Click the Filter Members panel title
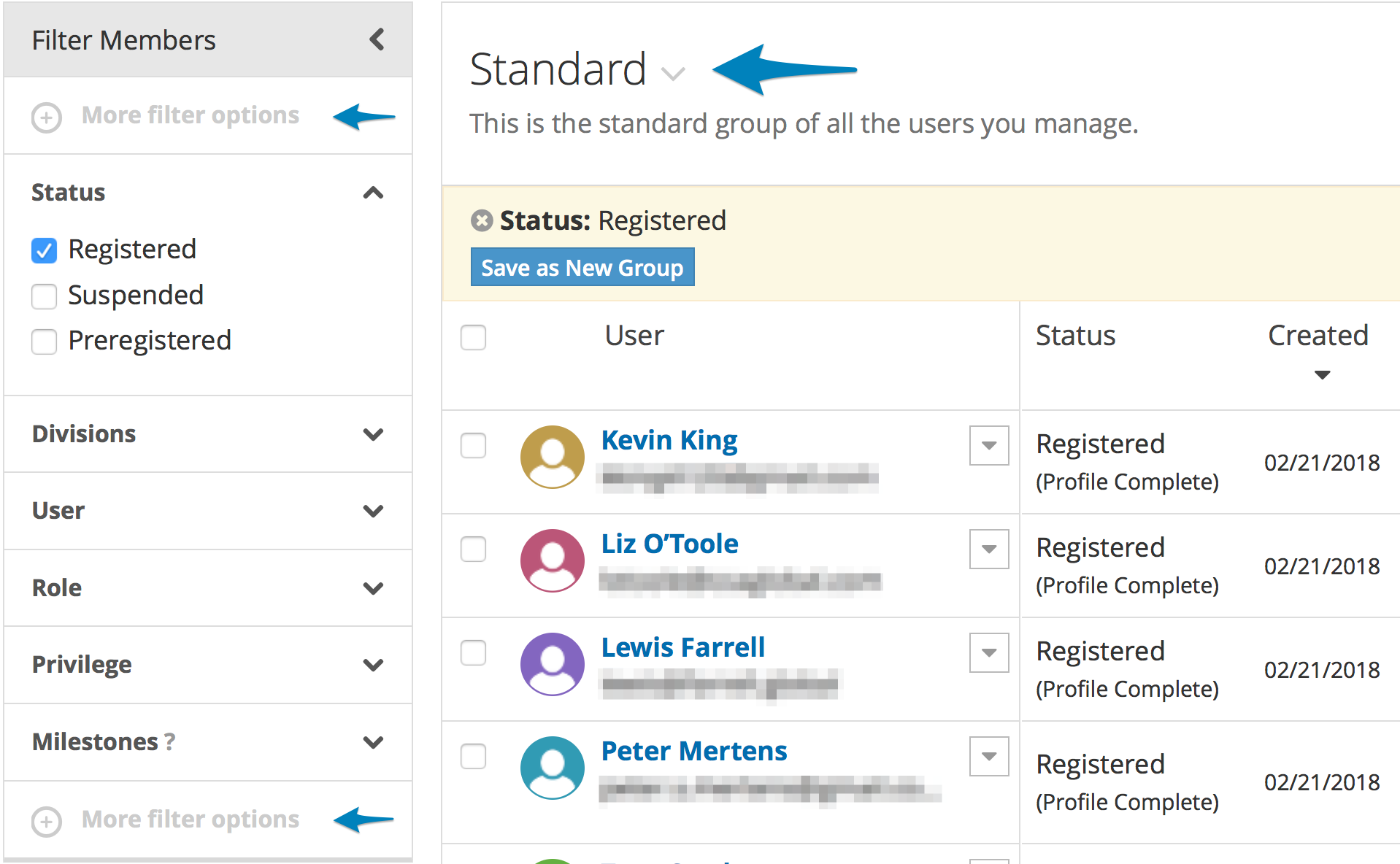Screen dimensions: 1400x864 [123, 40]
